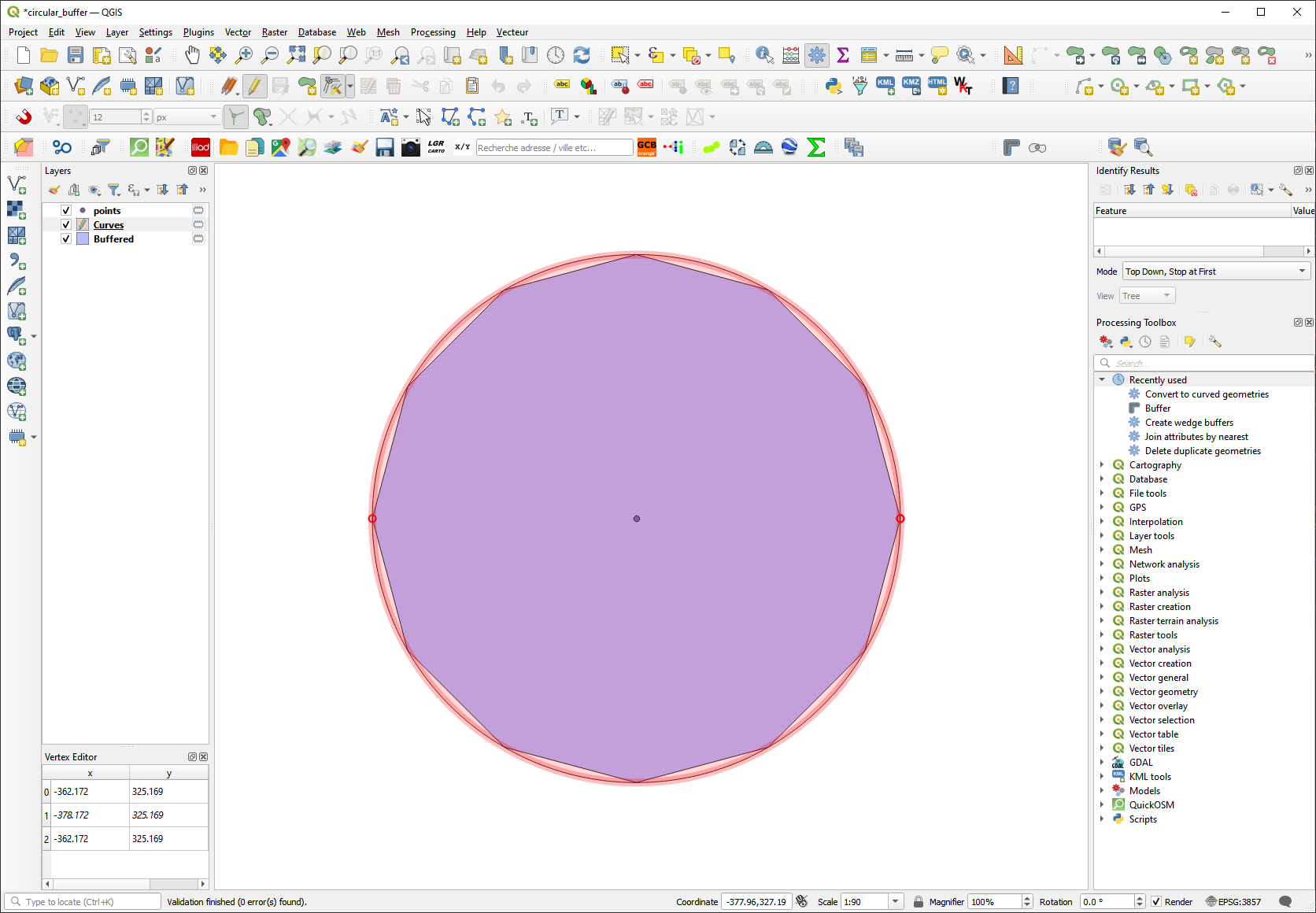Click the camera screenshot plugin icon
This screenshot has height=913, width=1316.
coord(411,147)
